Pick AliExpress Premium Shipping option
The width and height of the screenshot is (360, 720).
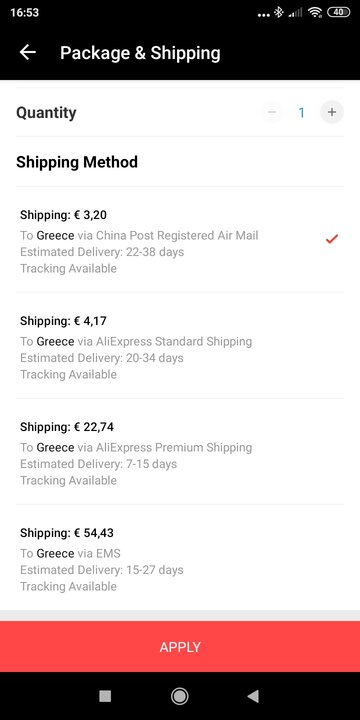click(x=180, y=452)
